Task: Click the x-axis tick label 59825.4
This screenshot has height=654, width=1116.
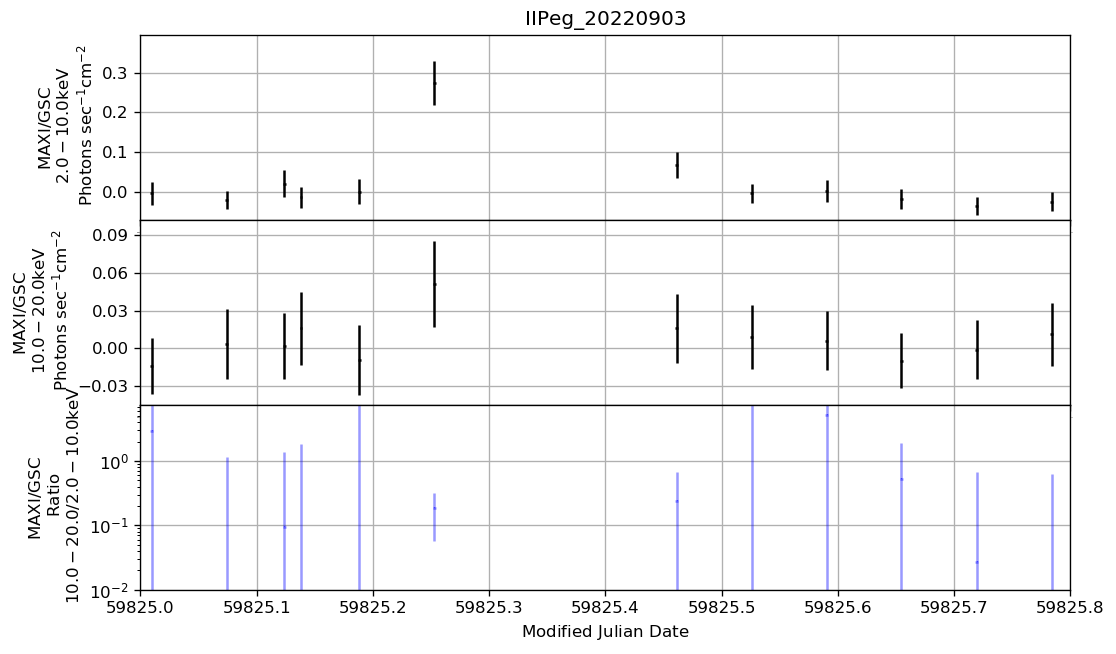Action: click(606, 607)
